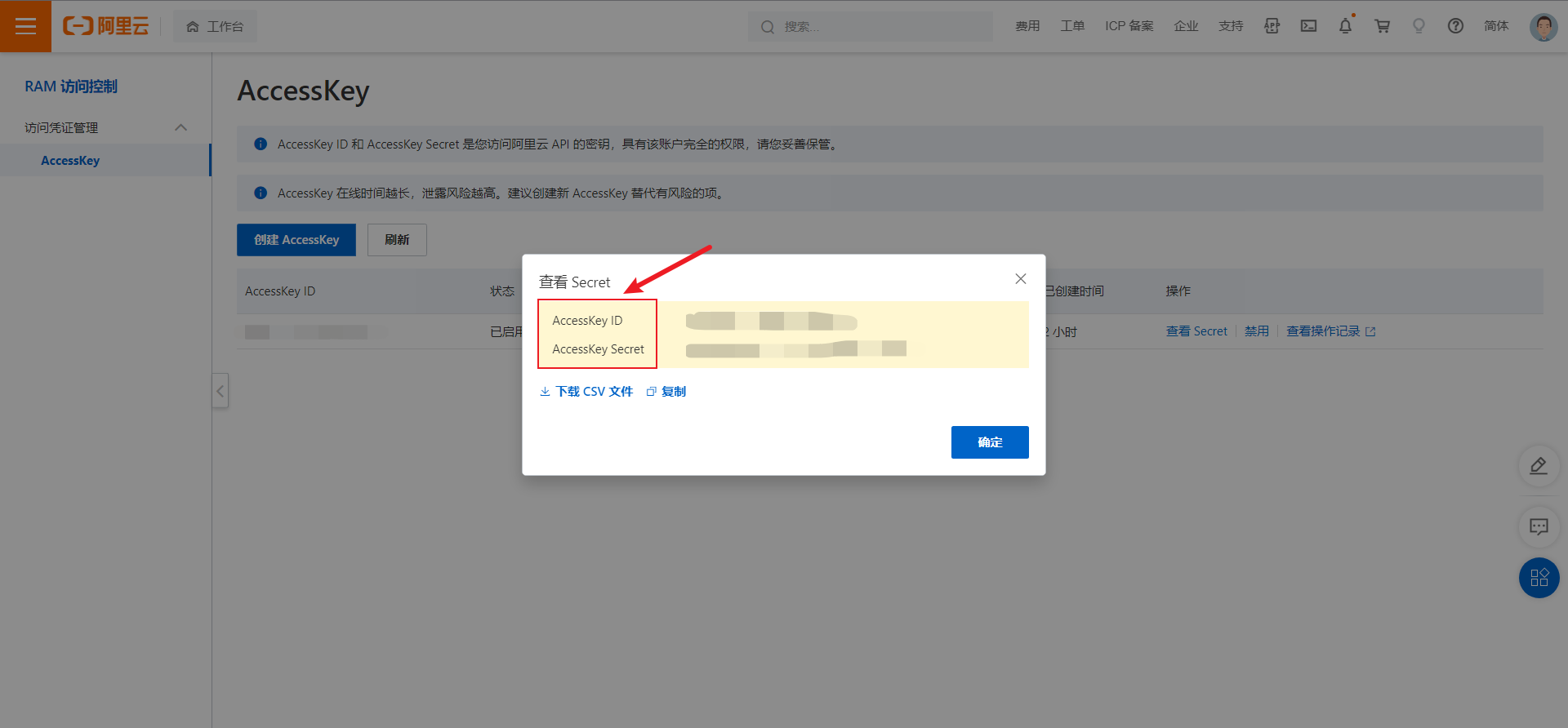Open the edit feedback floating icon
The image size is (1568, 728).
tap(1539, 466)
